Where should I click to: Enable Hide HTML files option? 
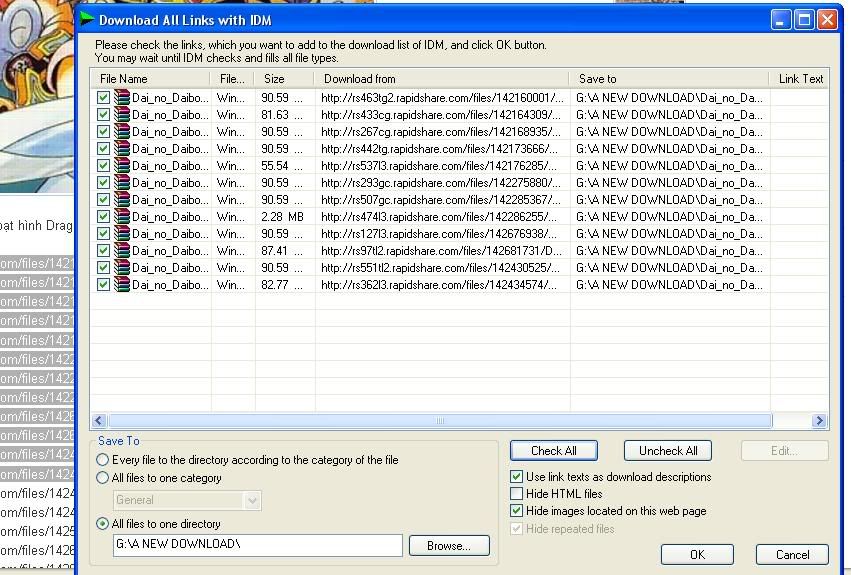pos(517,494)
